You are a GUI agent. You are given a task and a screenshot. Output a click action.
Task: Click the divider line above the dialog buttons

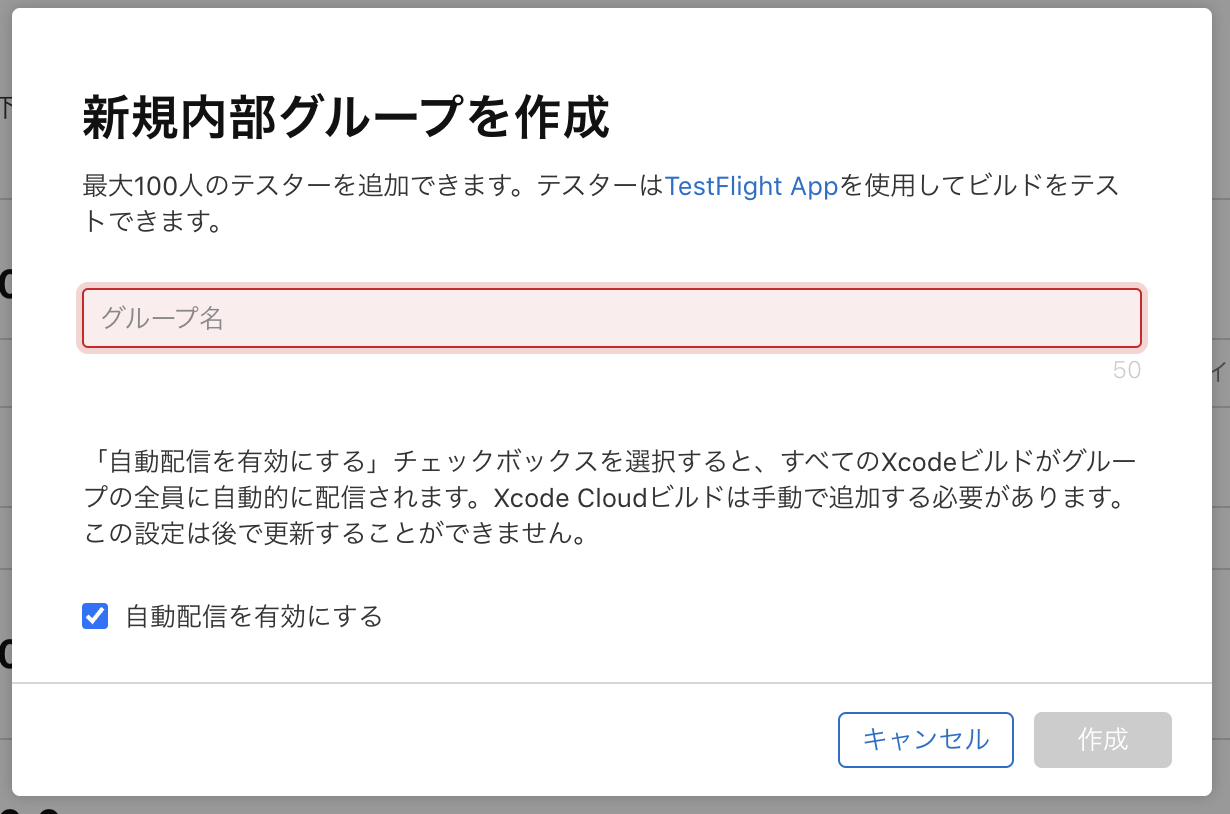click(x=611, y=683)
